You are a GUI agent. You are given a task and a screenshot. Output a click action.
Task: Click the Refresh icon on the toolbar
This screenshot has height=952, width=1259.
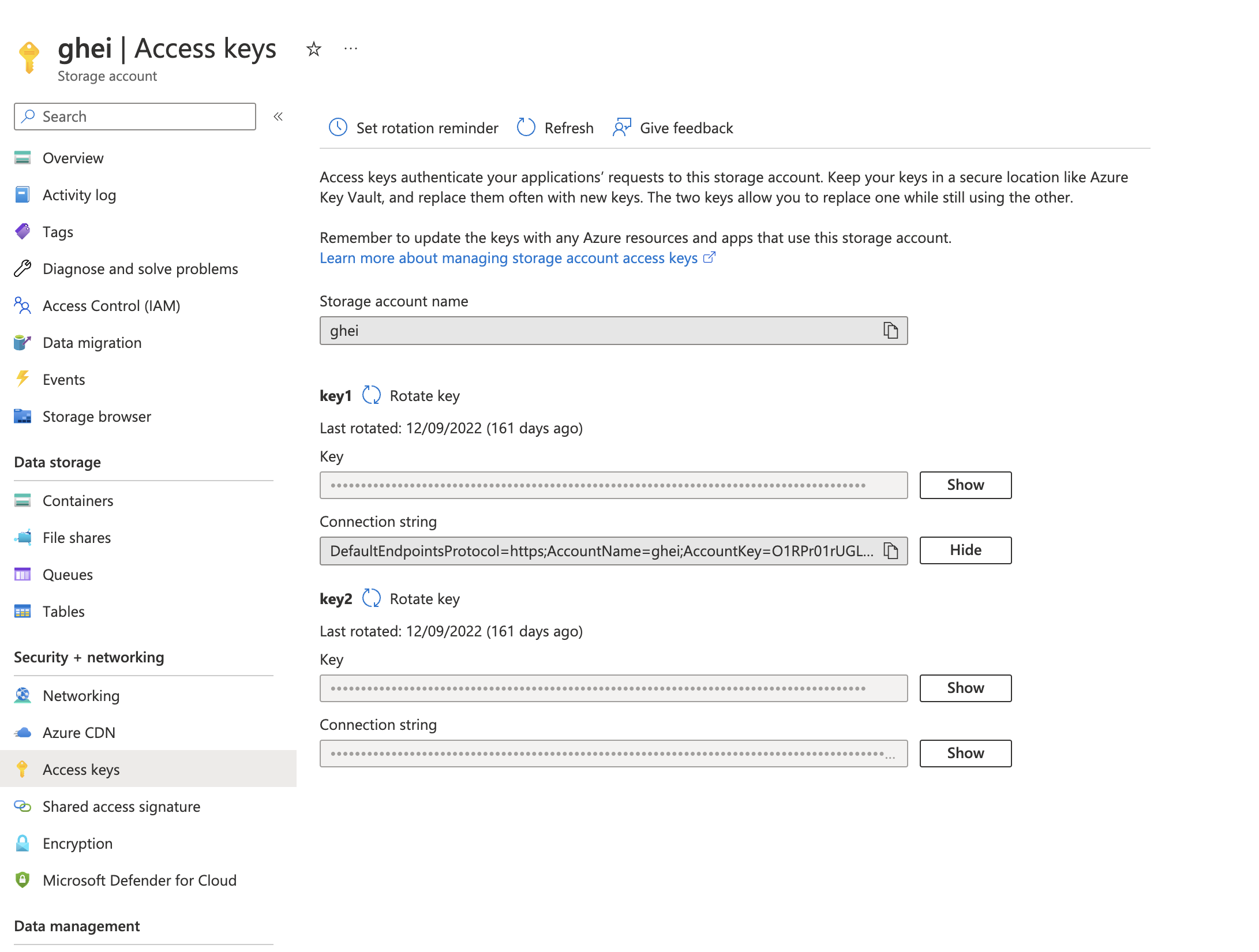525,128
